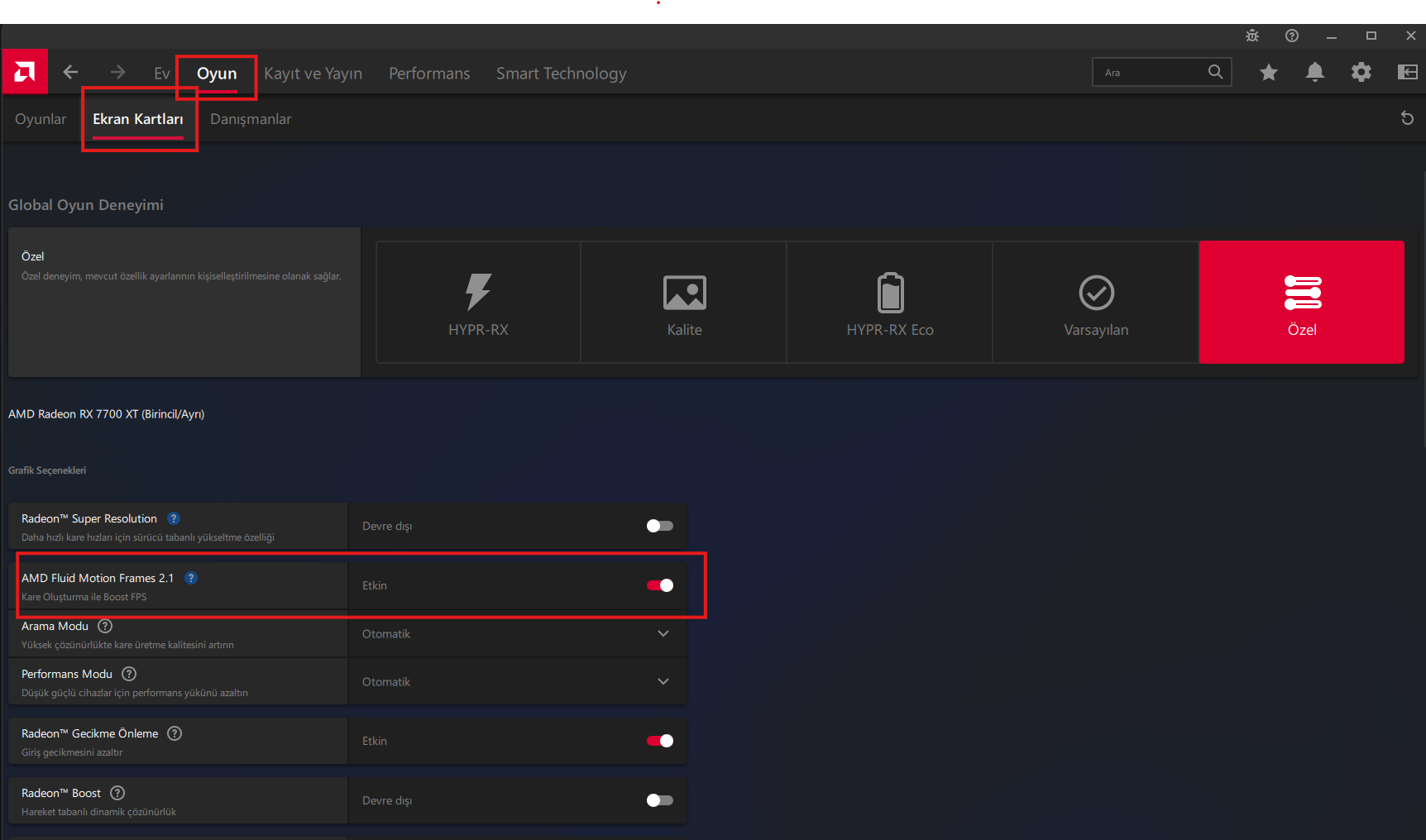Image resolution: width=1426 pixels, height=840 pixels.
Task: Turn off Radeon Gecikme Önleme switch
Action: 660,741
